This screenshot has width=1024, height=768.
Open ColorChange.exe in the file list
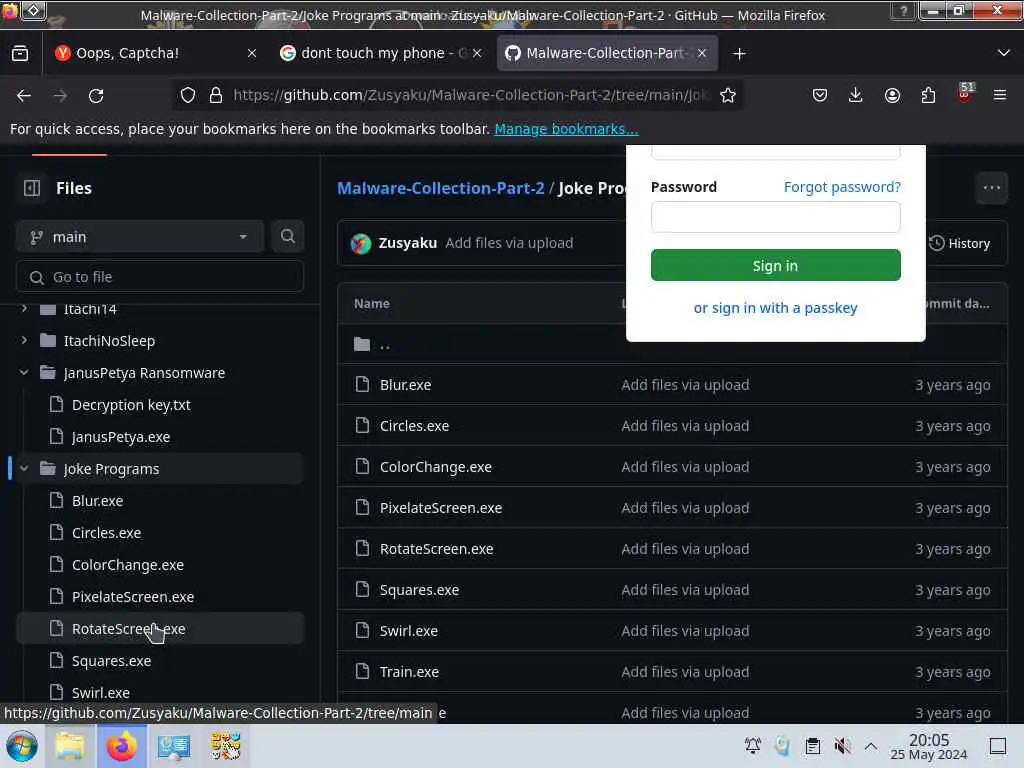pos(436,468)
